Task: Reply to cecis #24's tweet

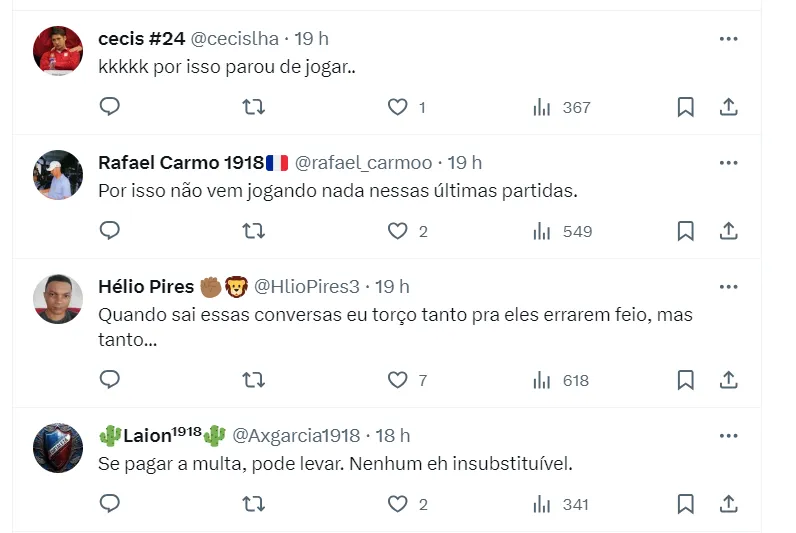Action: coord(110,107)
